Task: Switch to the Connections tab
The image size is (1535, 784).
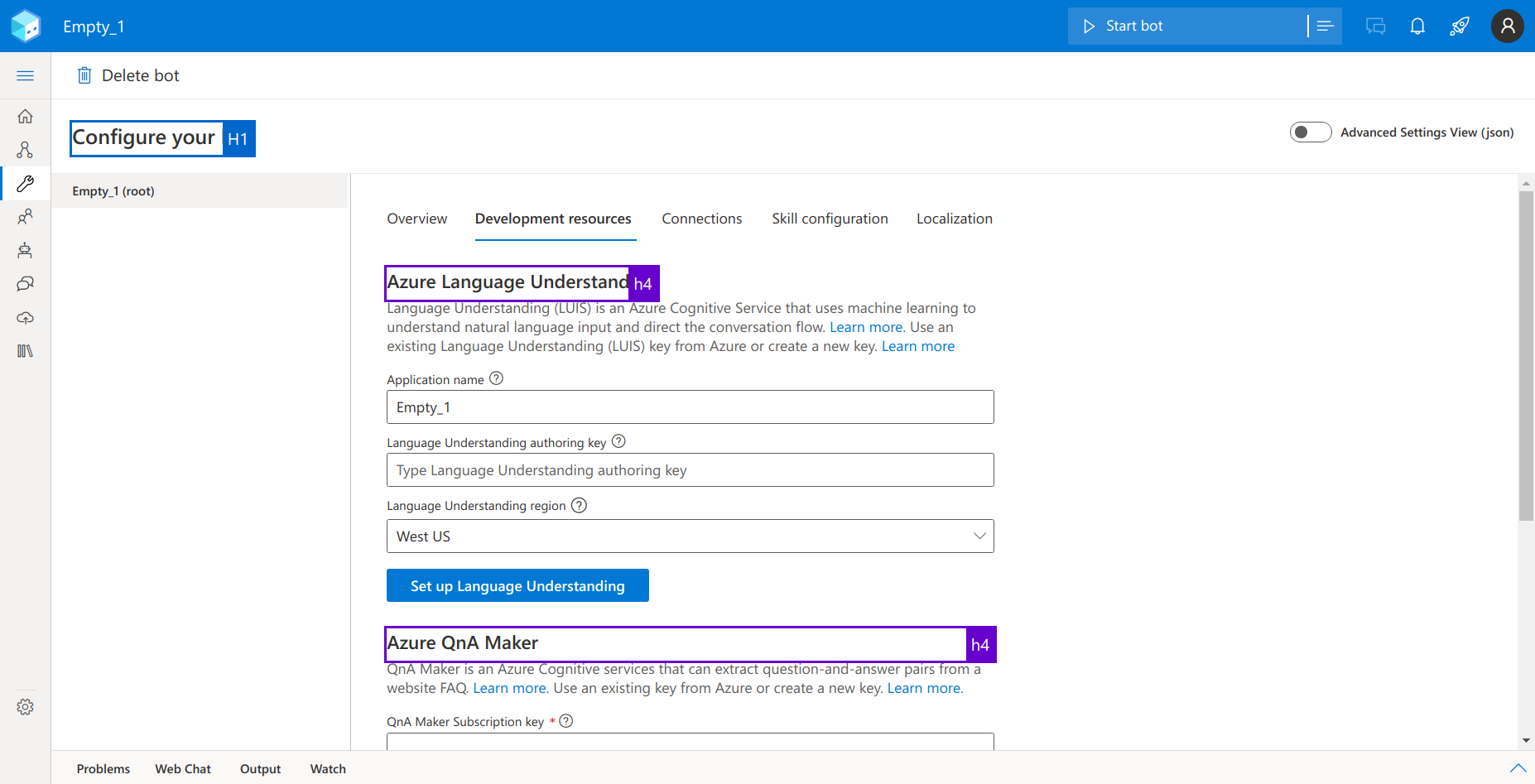Action: tap(701, 219)
